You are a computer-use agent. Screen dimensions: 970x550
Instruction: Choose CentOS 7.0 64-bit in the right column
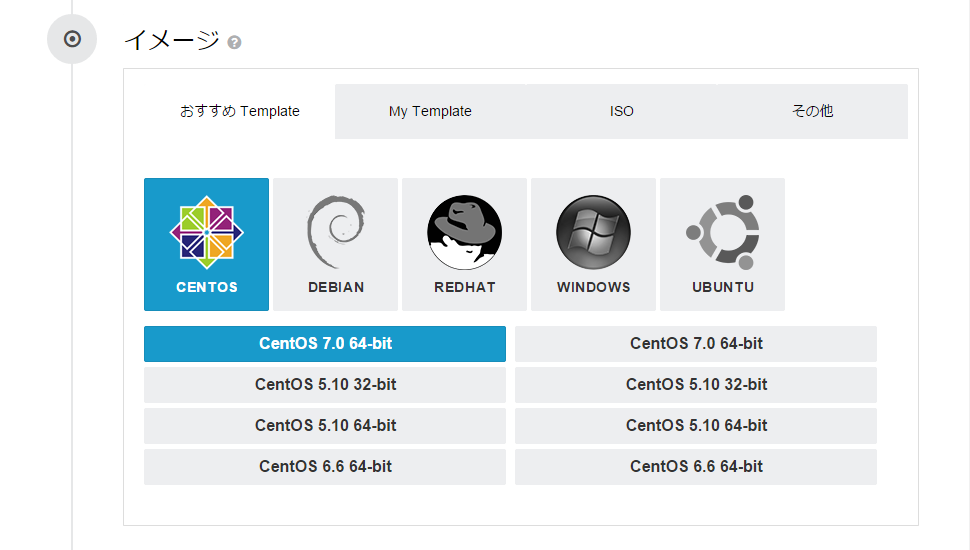696,344
